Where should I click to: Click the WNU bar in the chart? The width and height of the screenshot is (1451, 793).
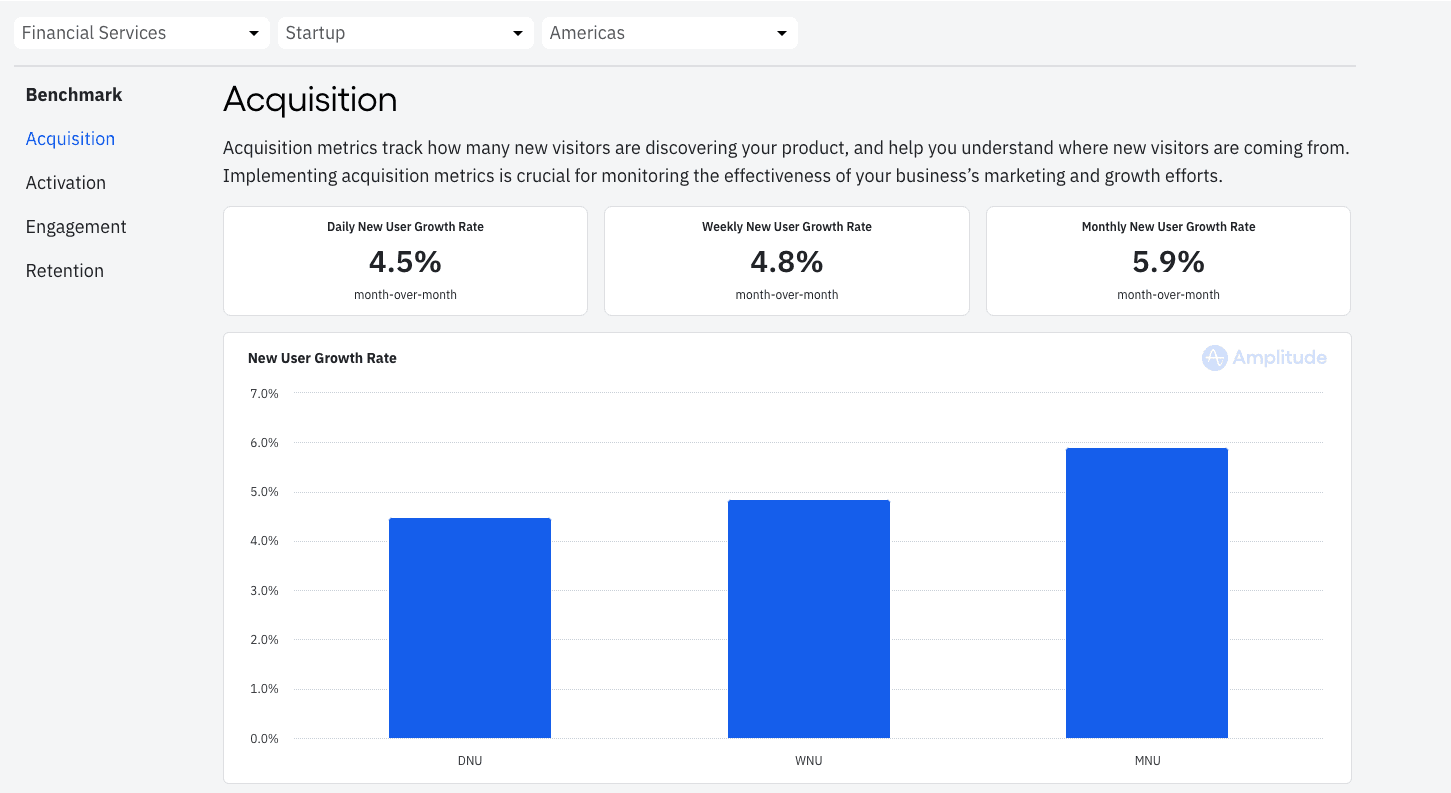(x=809, y=618)
